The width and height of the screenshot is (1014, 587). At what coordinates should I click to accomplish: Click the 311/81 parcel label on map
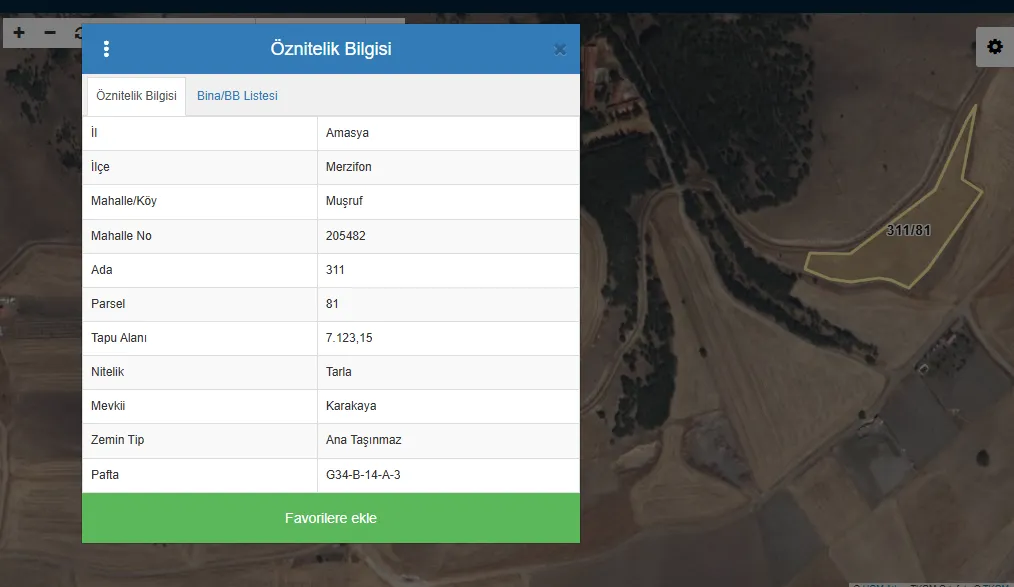pyautogui.click(x=908, y=231)
